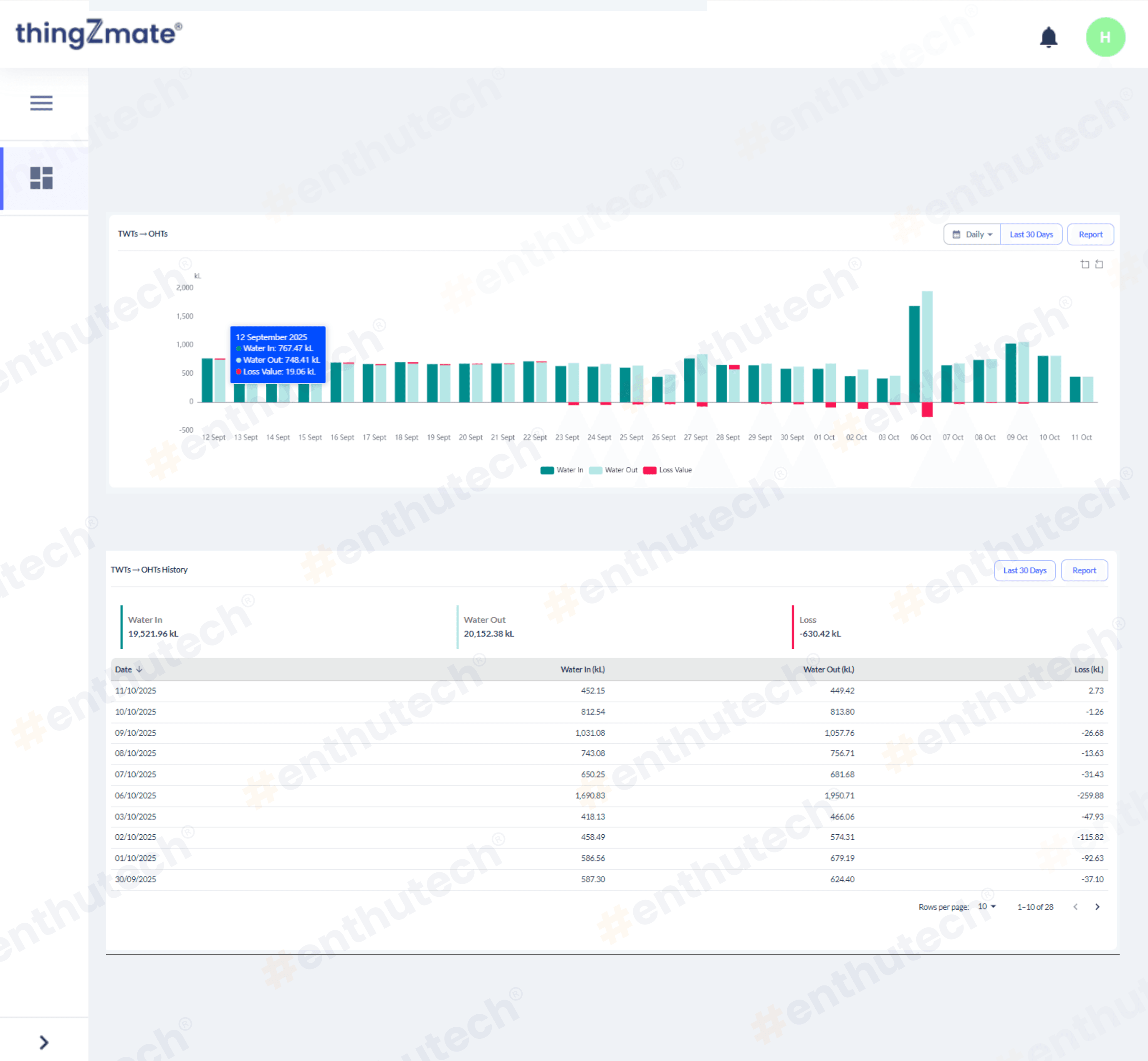
Task: Open the dashboard grid sidebar icon
Action: (41, 178)
